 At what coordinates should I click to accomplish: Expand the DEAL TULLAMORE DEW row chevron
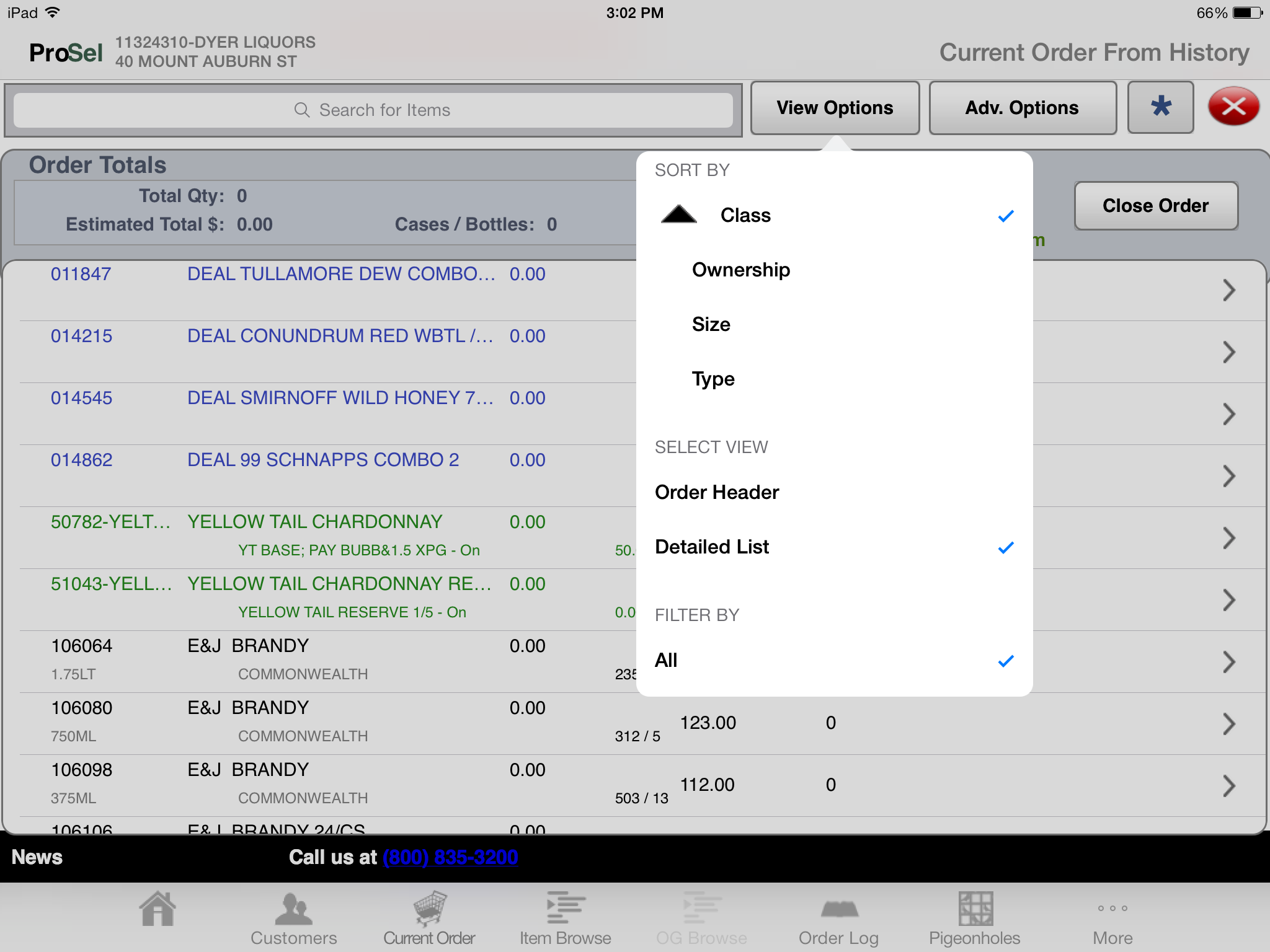click(1228, 290)
